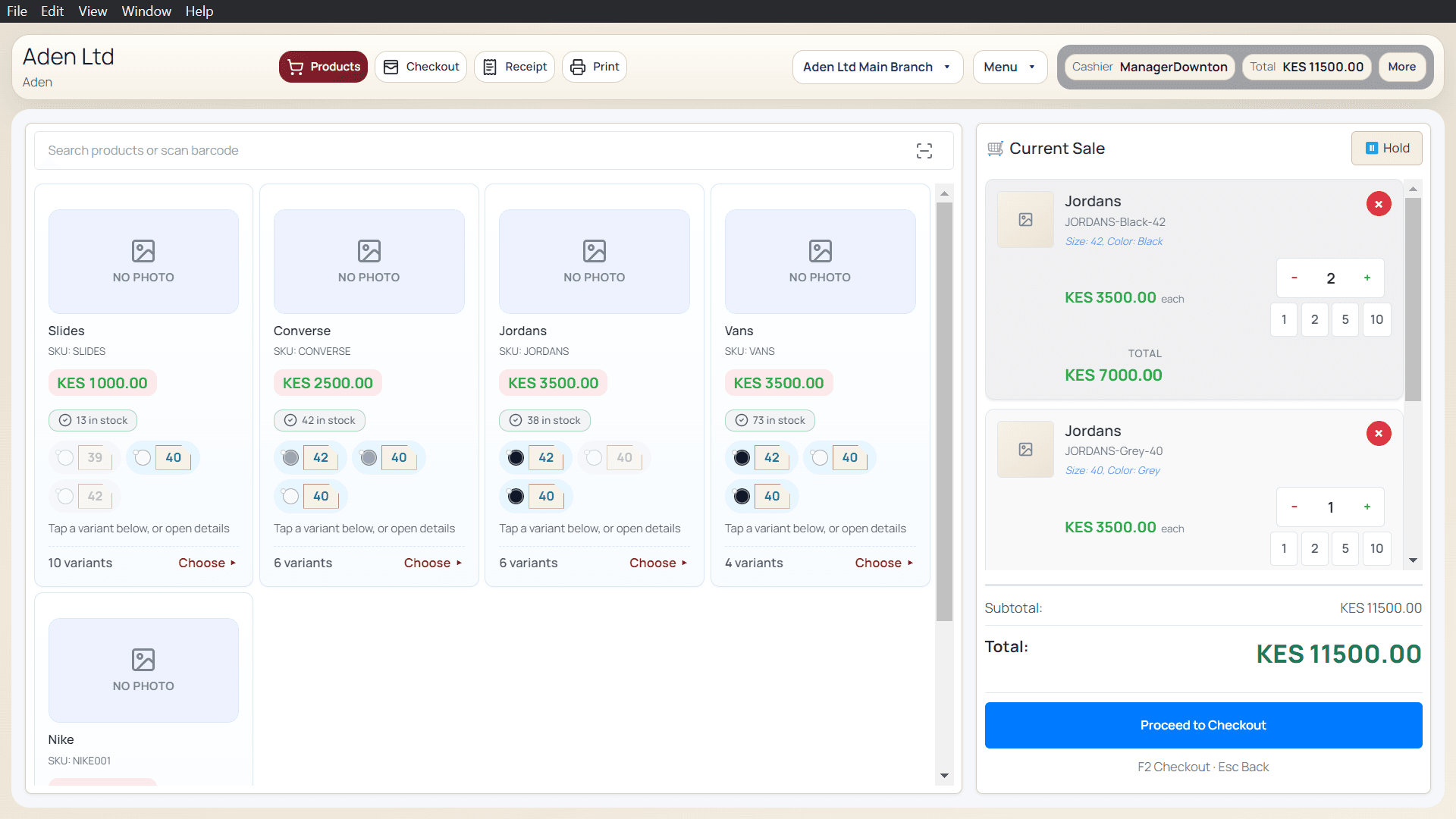Viewport: 1456px width, 819px height.
Task: Click the Converse product photo placeholder
Action: [x=369, y=262]
